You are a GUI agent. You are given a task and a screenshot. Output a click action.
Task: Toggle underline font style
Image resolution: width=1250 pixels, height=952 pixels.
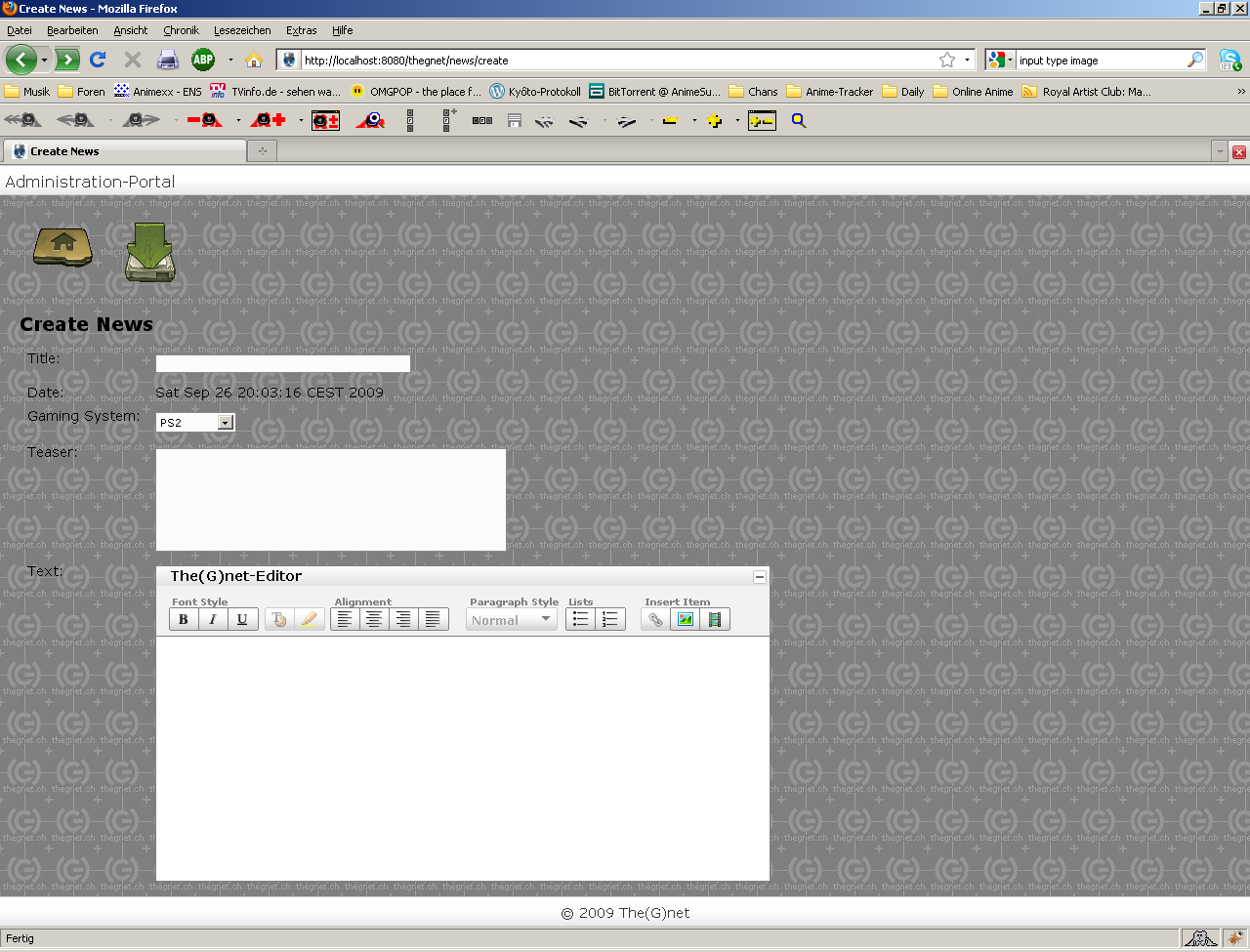tap(242, 619)
